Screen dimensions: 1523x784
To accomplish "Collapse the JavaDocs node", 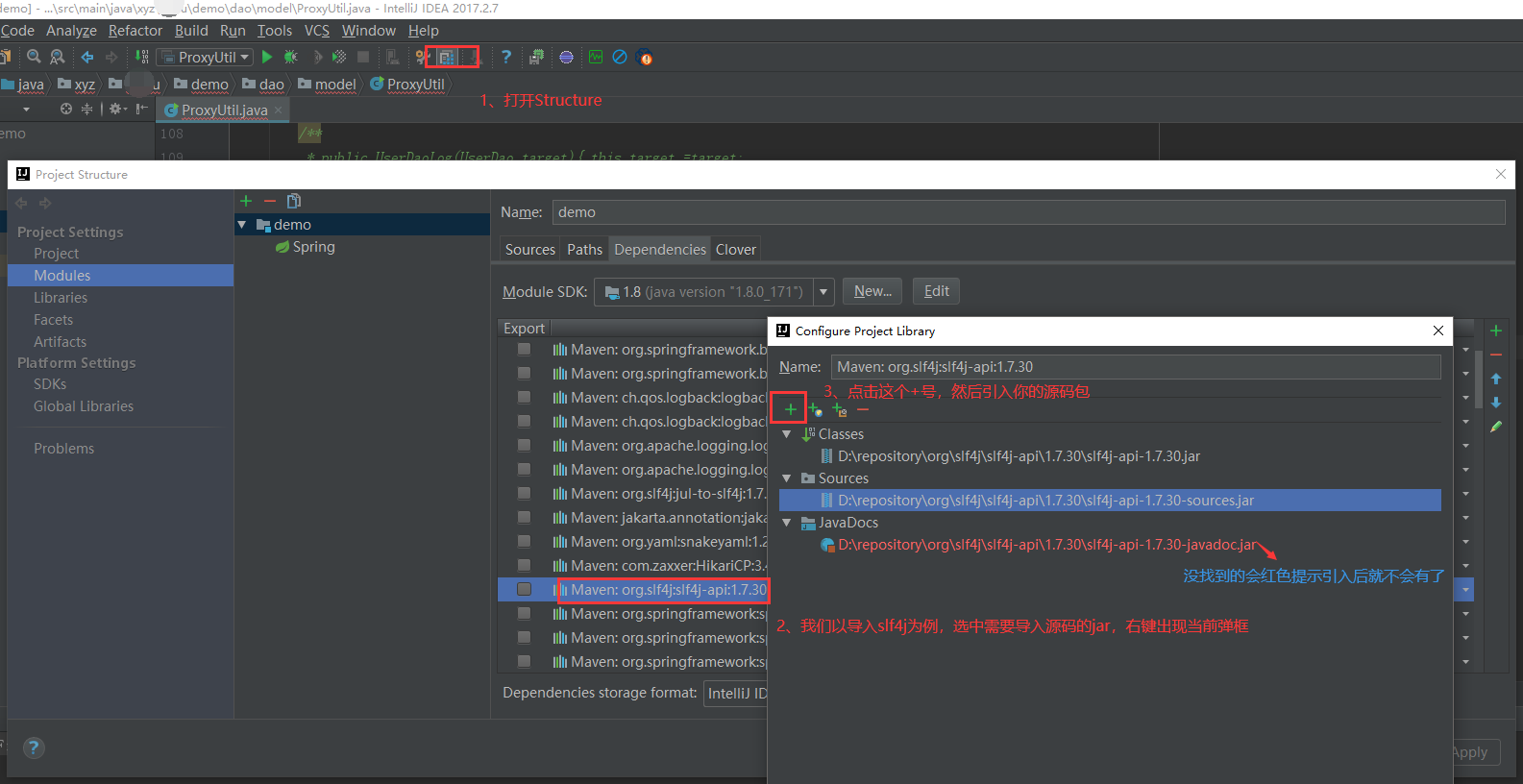I will tap(787, 523).
